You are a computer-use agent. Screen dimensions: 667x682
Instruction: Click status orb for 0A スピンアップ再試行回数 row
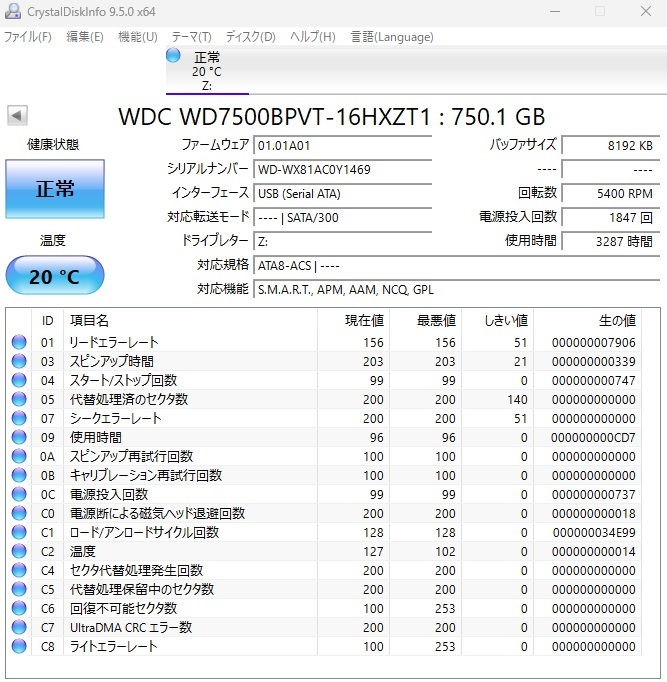pos(19,456)
